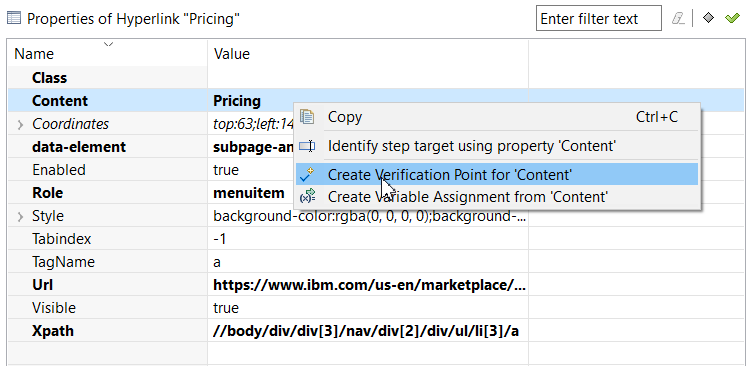Choose Create Variable Assignment from 'Content'
Viewport: 750px width, 366px height.
[x=498, y=197]
